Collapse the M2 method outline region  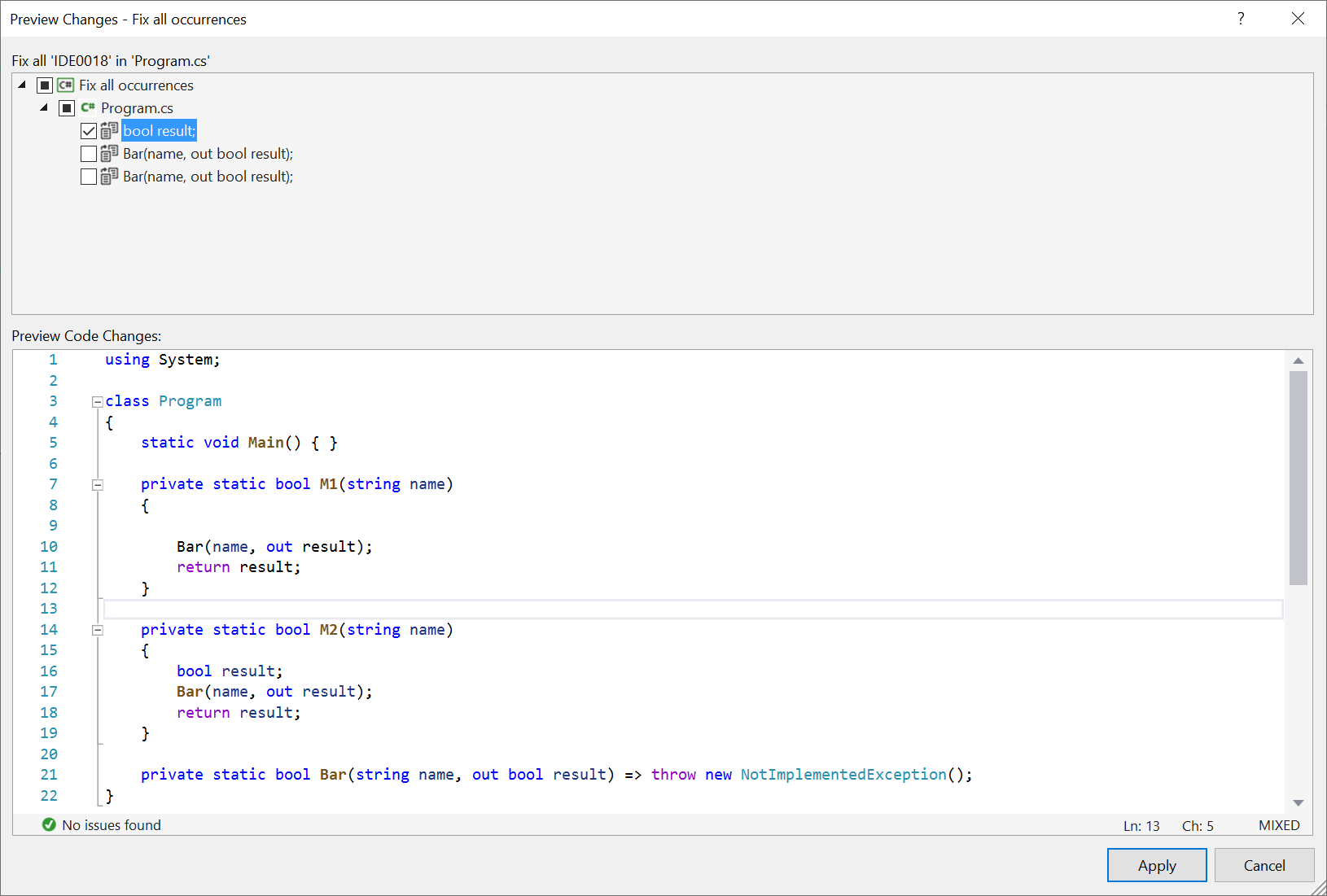pos(97,629)
